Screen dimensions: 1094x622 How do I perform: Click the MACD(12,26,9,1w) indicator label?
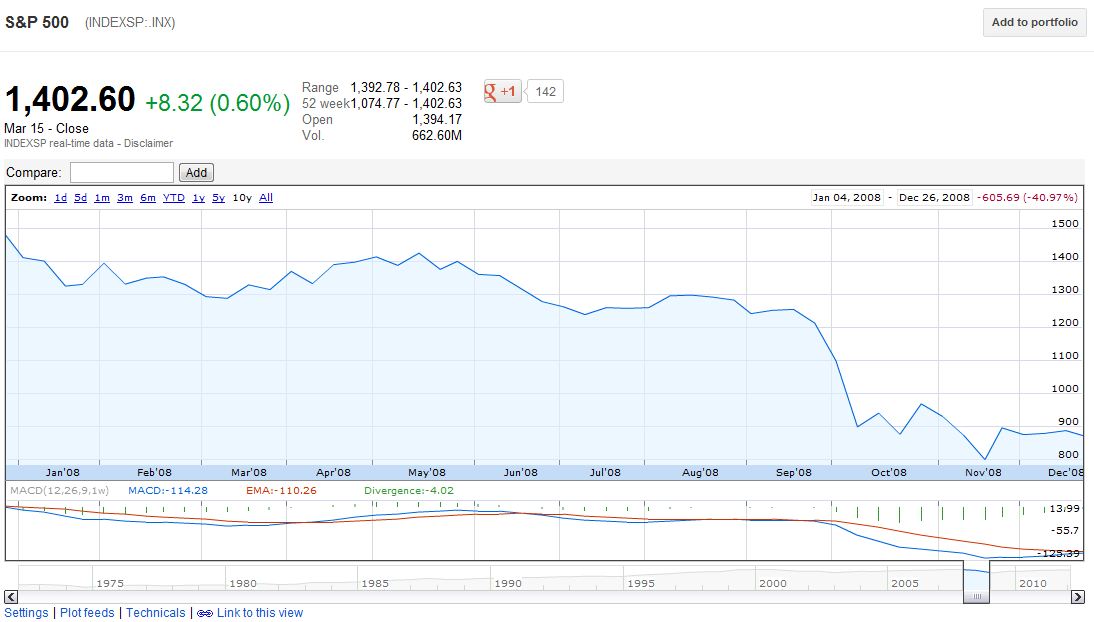point(59,491)
